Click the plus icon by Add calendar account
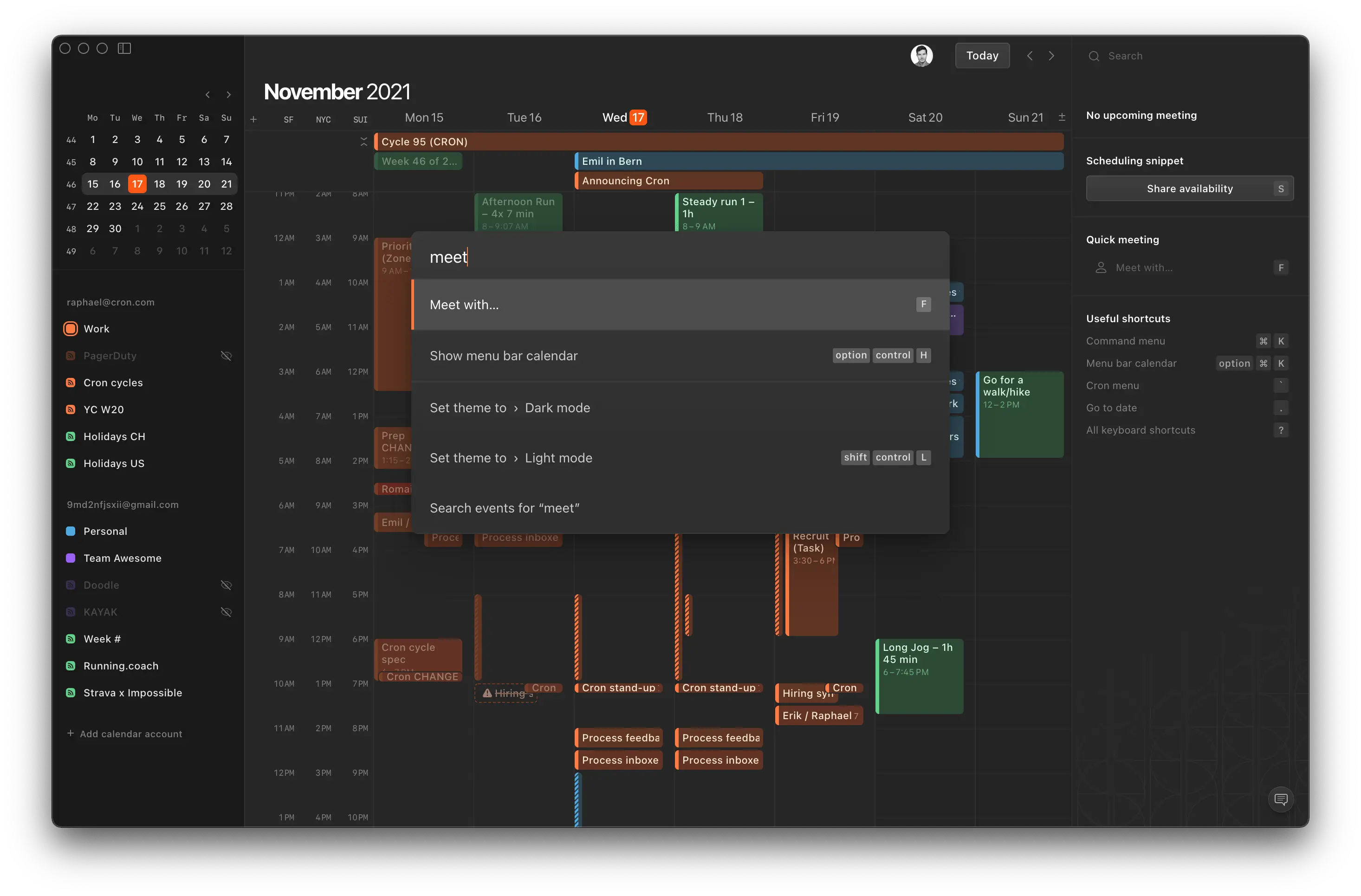 [71, 733]
